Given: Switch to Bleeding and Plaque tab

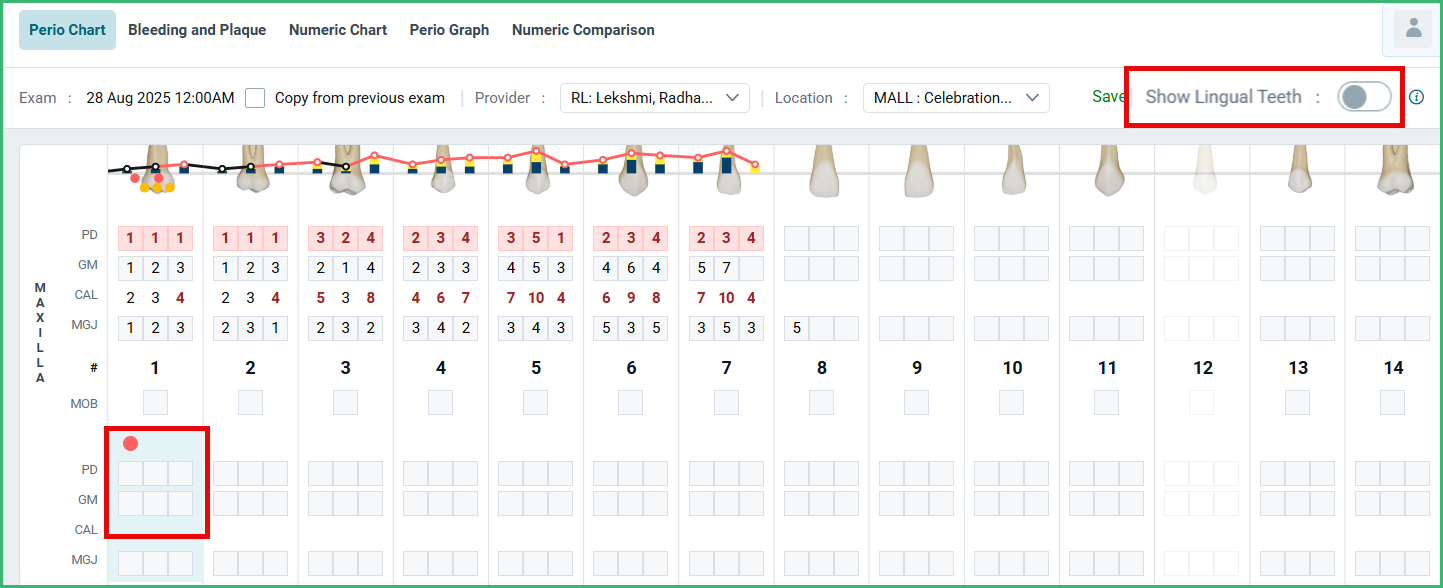Looking at the screenshot, I should pyautogui.click(x=197, y=30).
